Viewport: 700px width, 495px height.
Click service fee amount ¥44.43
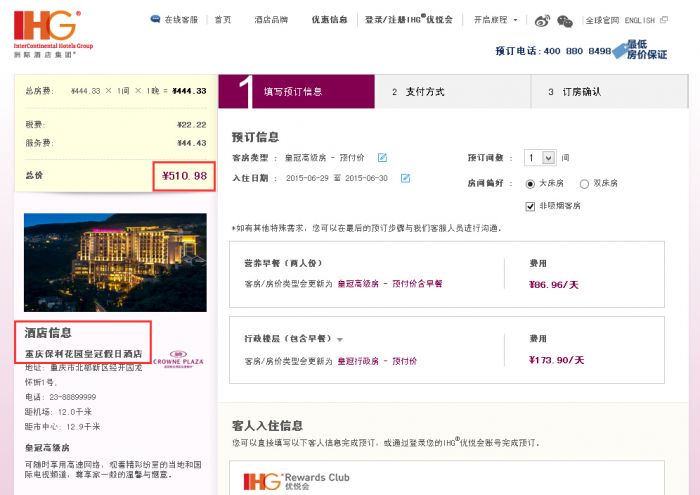point(192,143)
